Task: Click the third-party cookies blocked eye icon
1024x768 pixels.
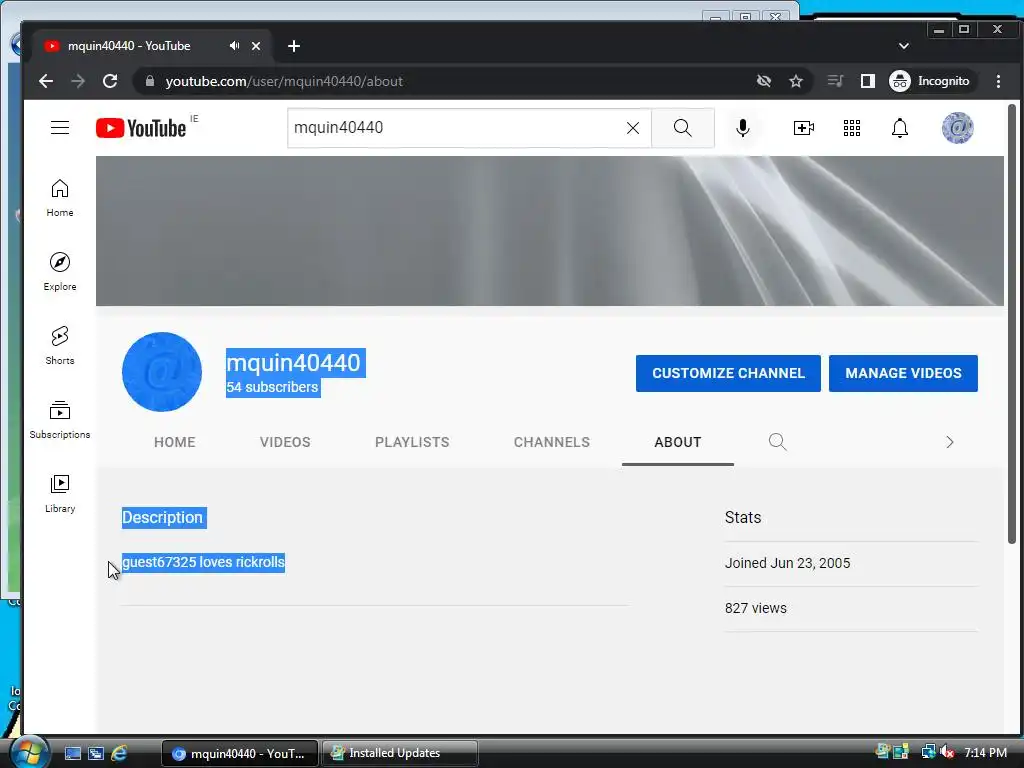Action: click(763, 81)
